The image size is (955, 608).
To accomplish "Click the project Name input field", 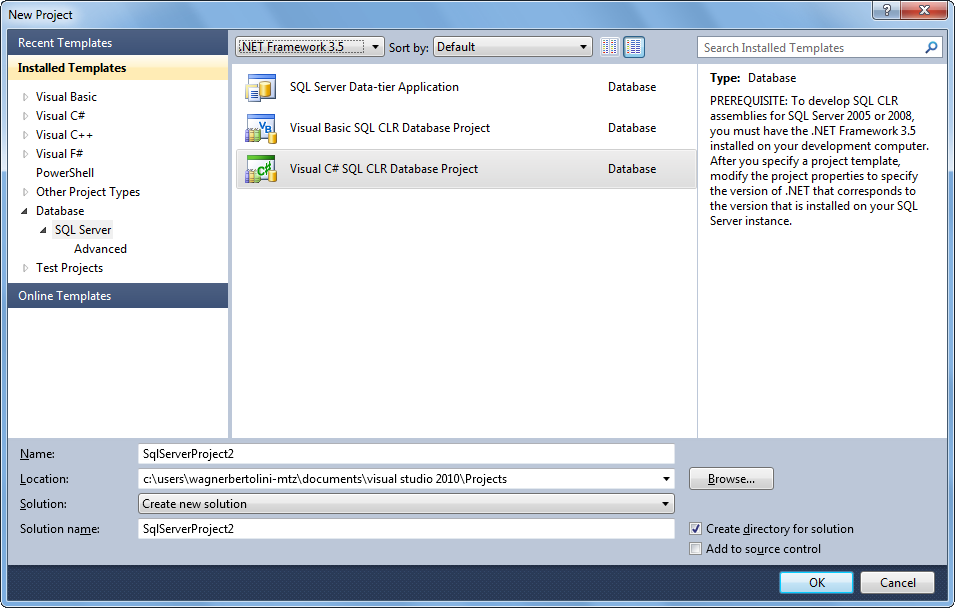I will (x=406, y=454).
